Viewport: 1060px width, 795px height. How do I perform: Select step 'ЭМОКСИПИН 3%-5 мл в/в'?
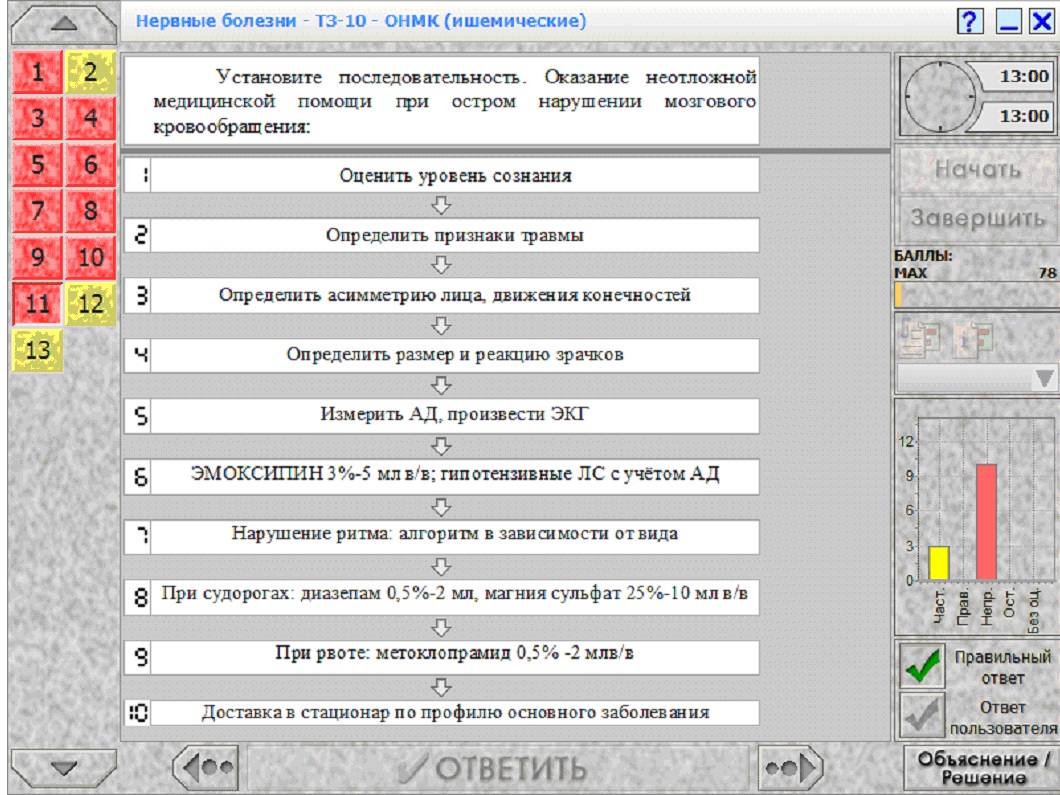455,475
